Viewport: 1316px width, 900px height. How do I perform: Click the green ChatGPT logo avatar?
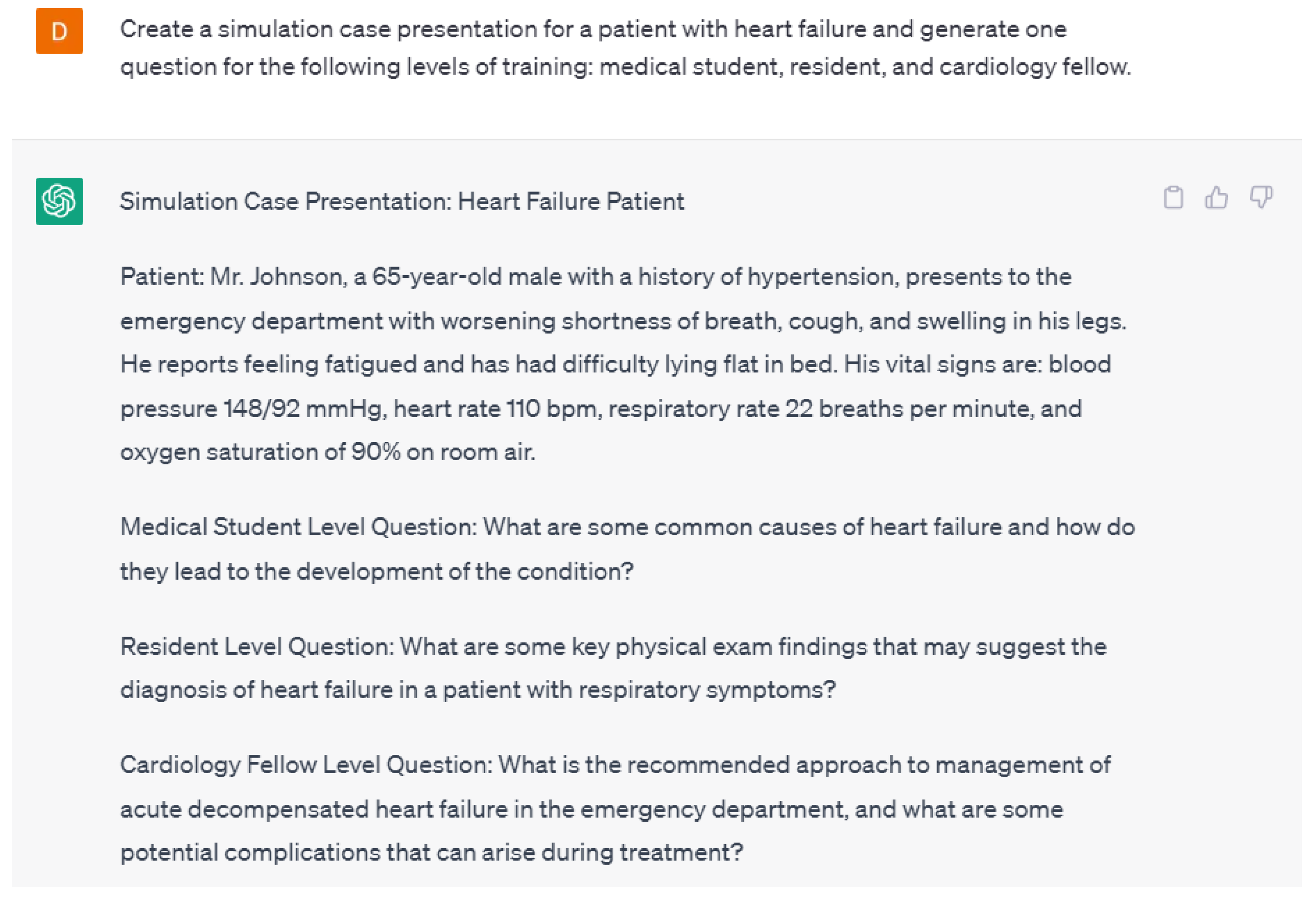click(60, 201)
